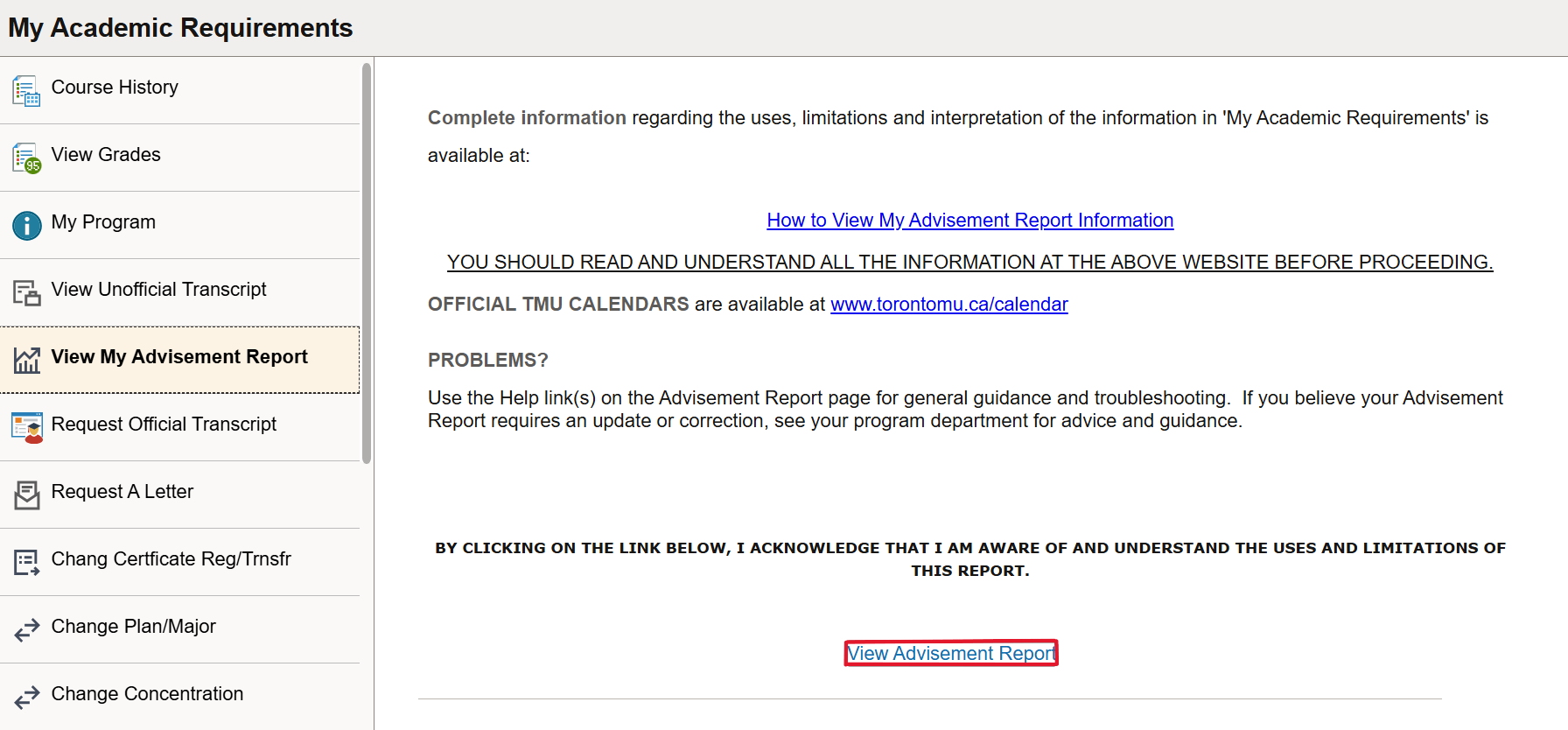The height and width of the screenshot is (730, 1568).
Task: Open the My Program page
Action: [x=102, y=222]
